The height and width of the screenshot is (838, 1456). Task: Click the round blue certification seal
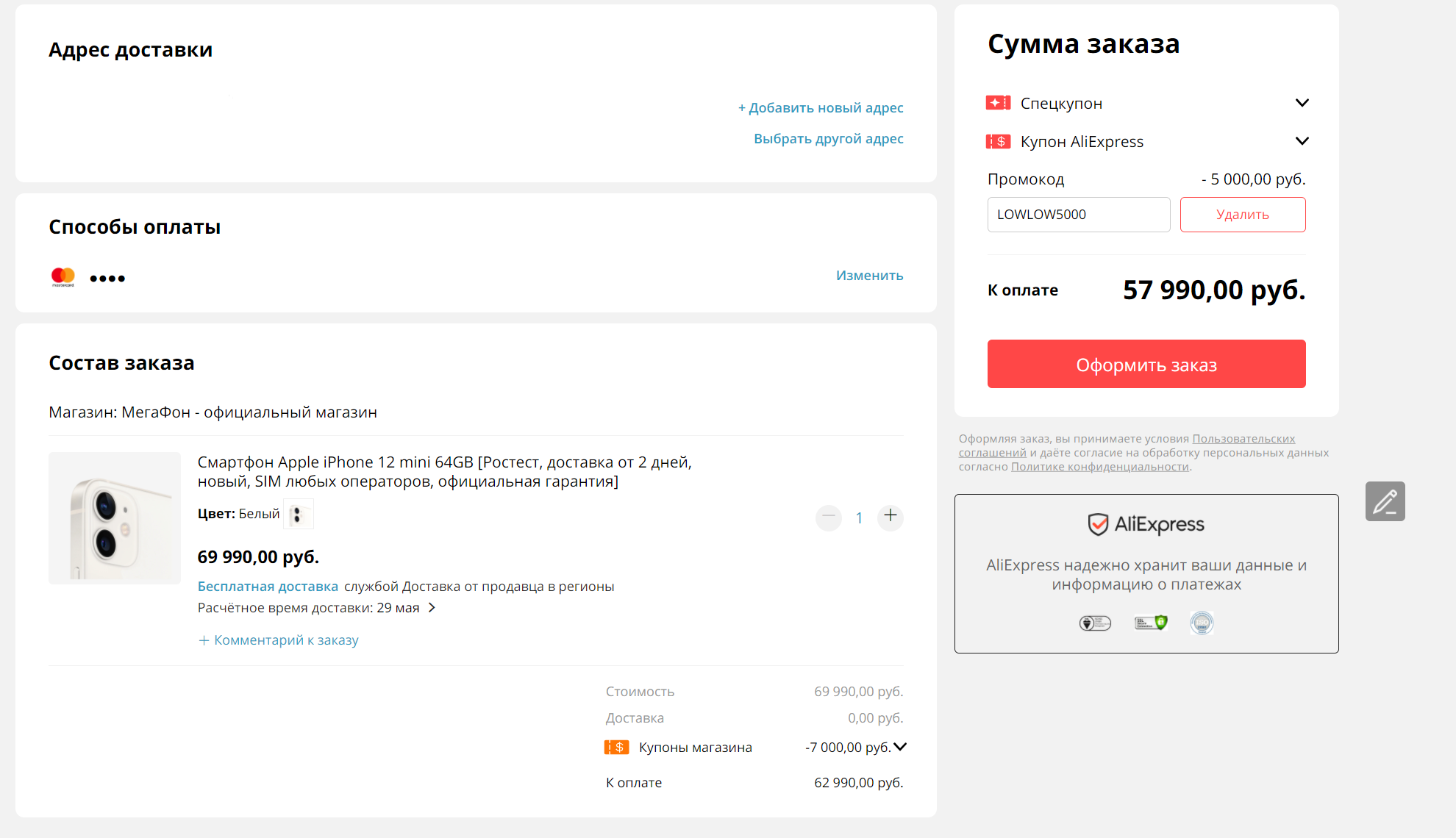(1202, 623)
